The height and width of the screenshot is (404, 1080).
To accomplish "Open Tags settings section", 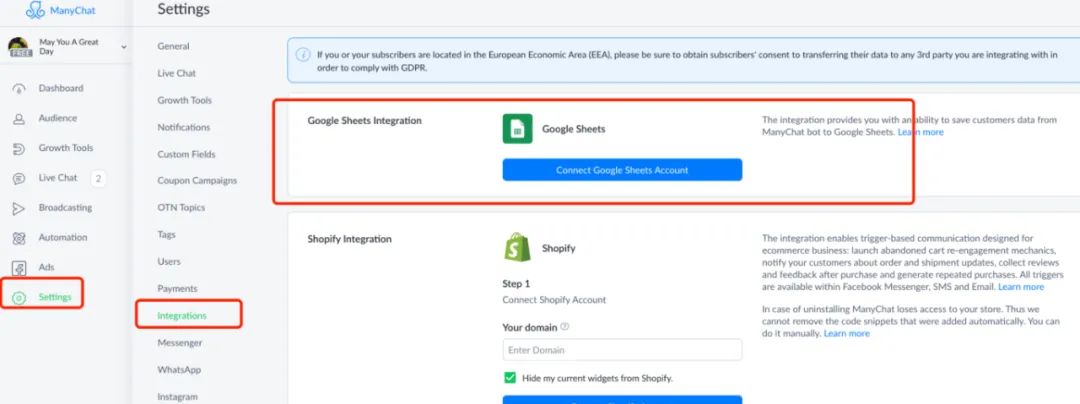I will [166, 235].
